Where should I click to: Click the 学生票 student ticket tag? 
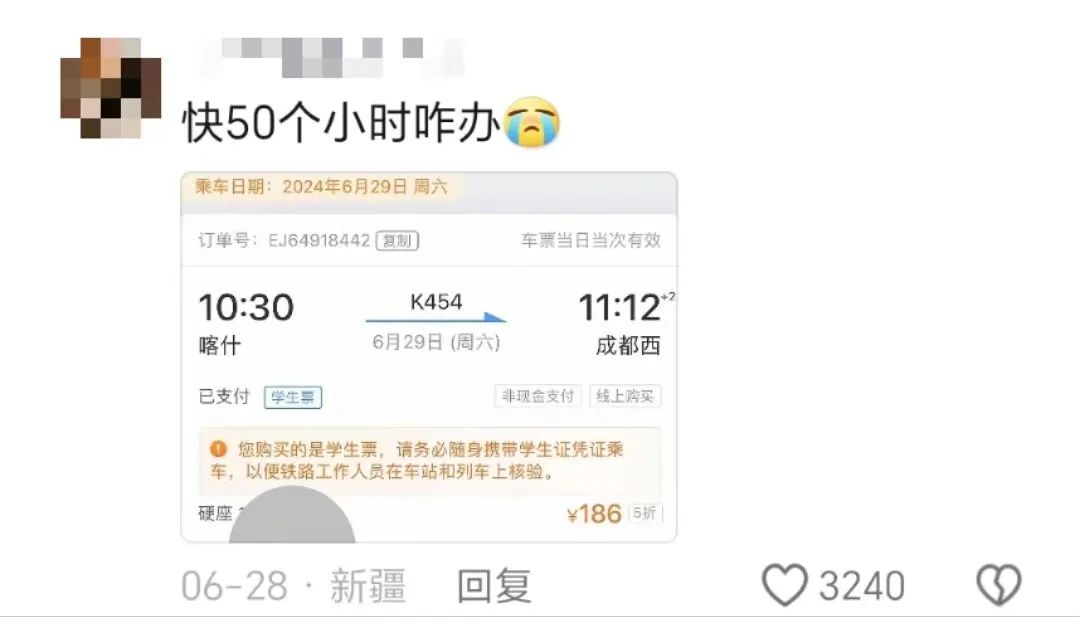(293, 397)
